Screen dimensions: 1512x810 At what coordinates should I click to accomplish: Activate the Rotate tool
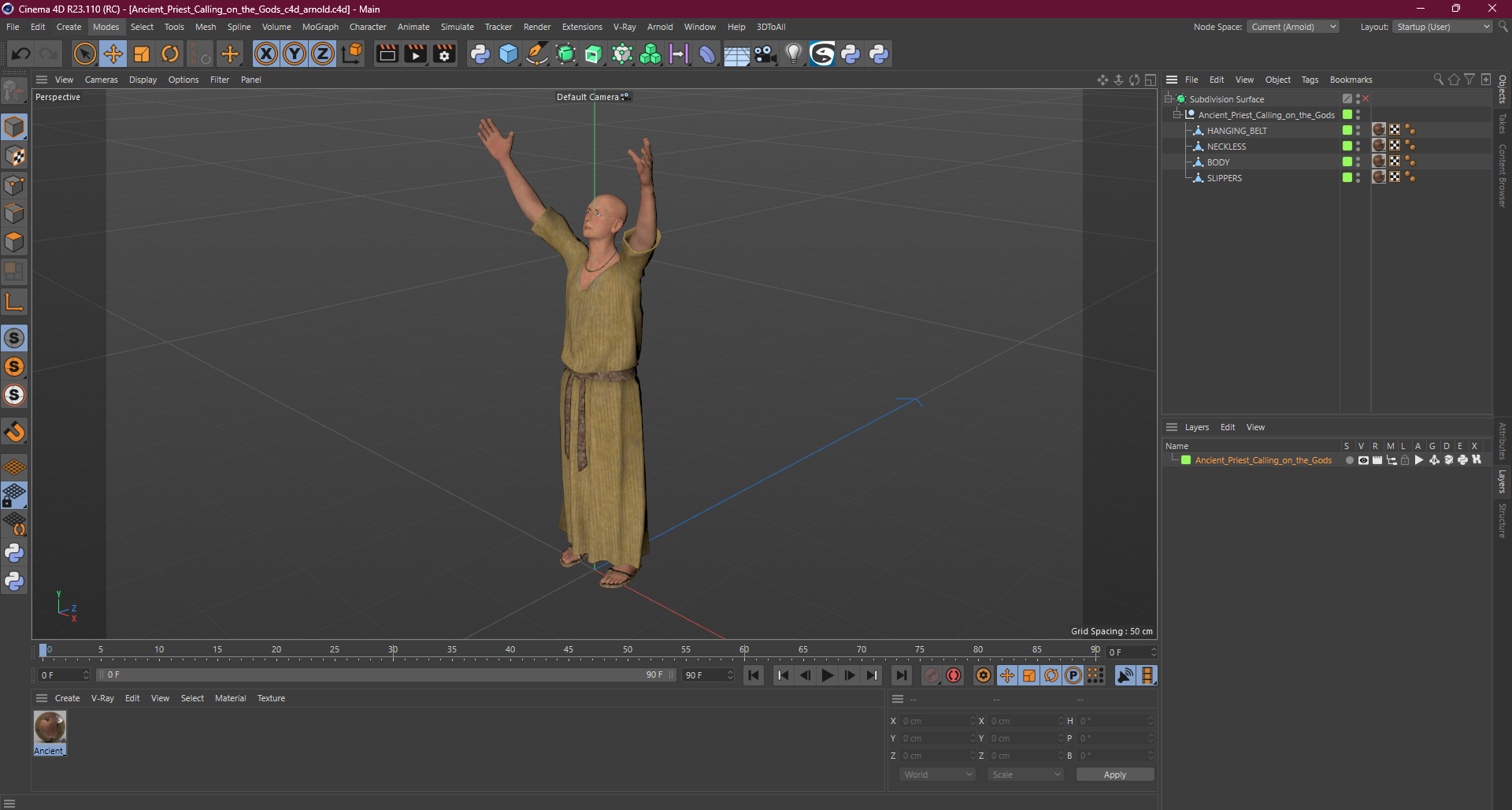[170, 54]
